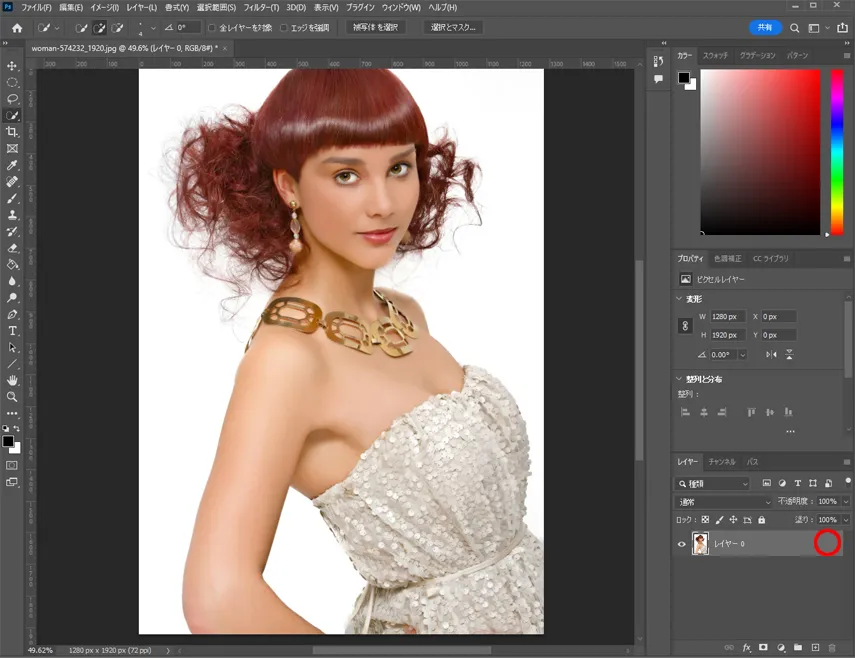Screen dimensions: 855x658
Task: Select the Zoom tool in toolbar
Action: 13,397
